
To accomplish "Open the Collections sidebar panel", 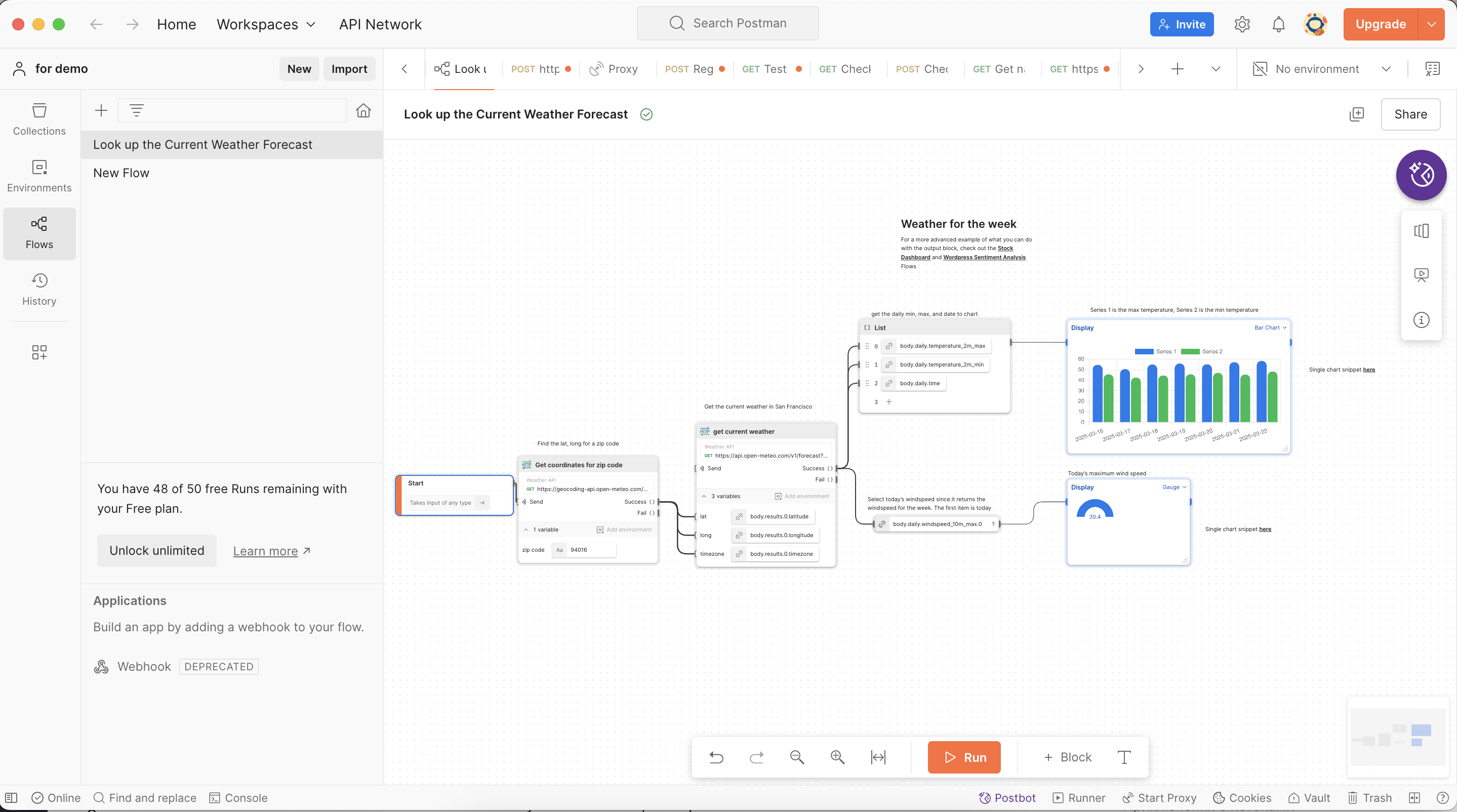I will pyautogui.click(x=39, y=119).
